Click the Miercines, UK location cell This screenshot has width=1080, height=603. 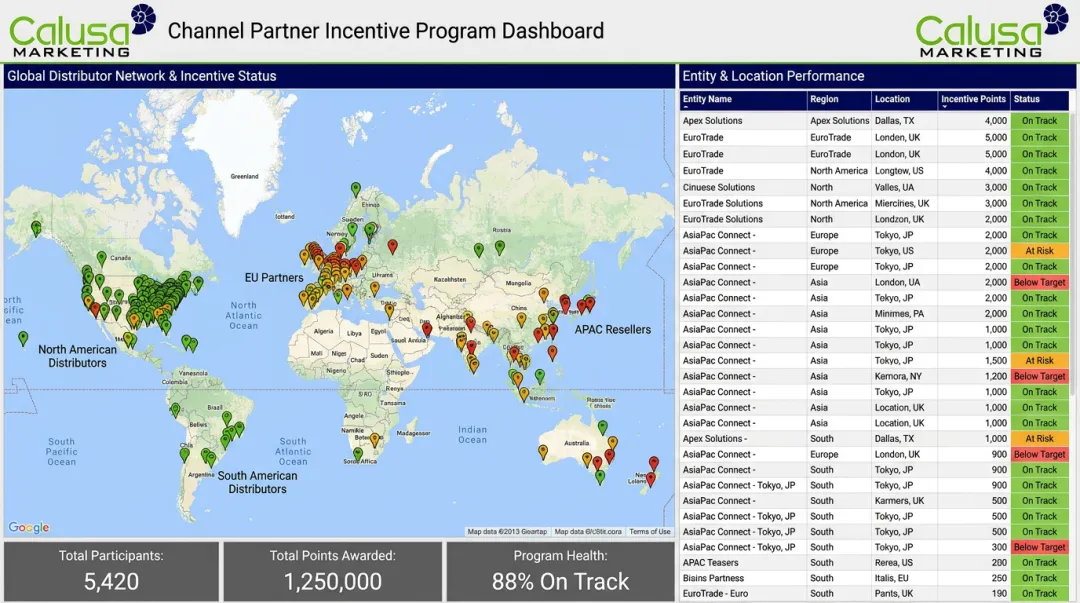tap(902, 203)
